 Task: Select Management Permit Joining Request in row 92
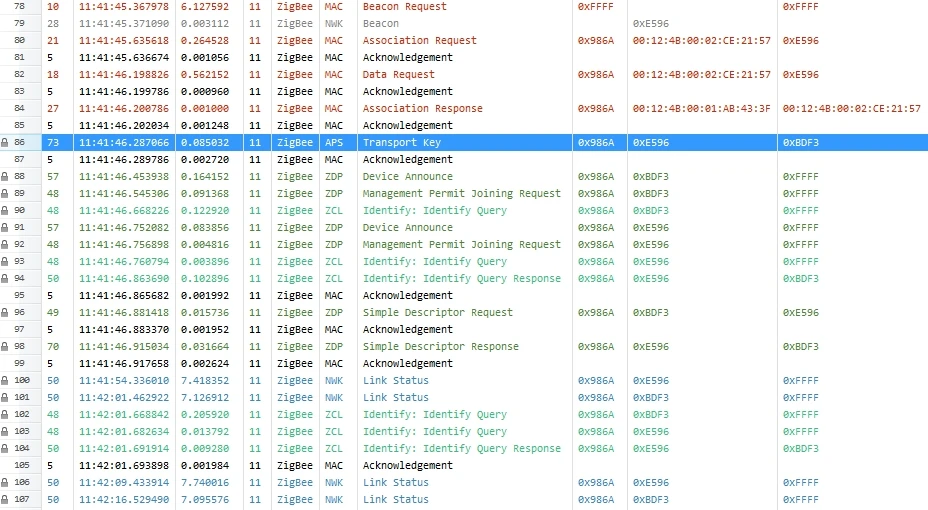coord(462,244)
